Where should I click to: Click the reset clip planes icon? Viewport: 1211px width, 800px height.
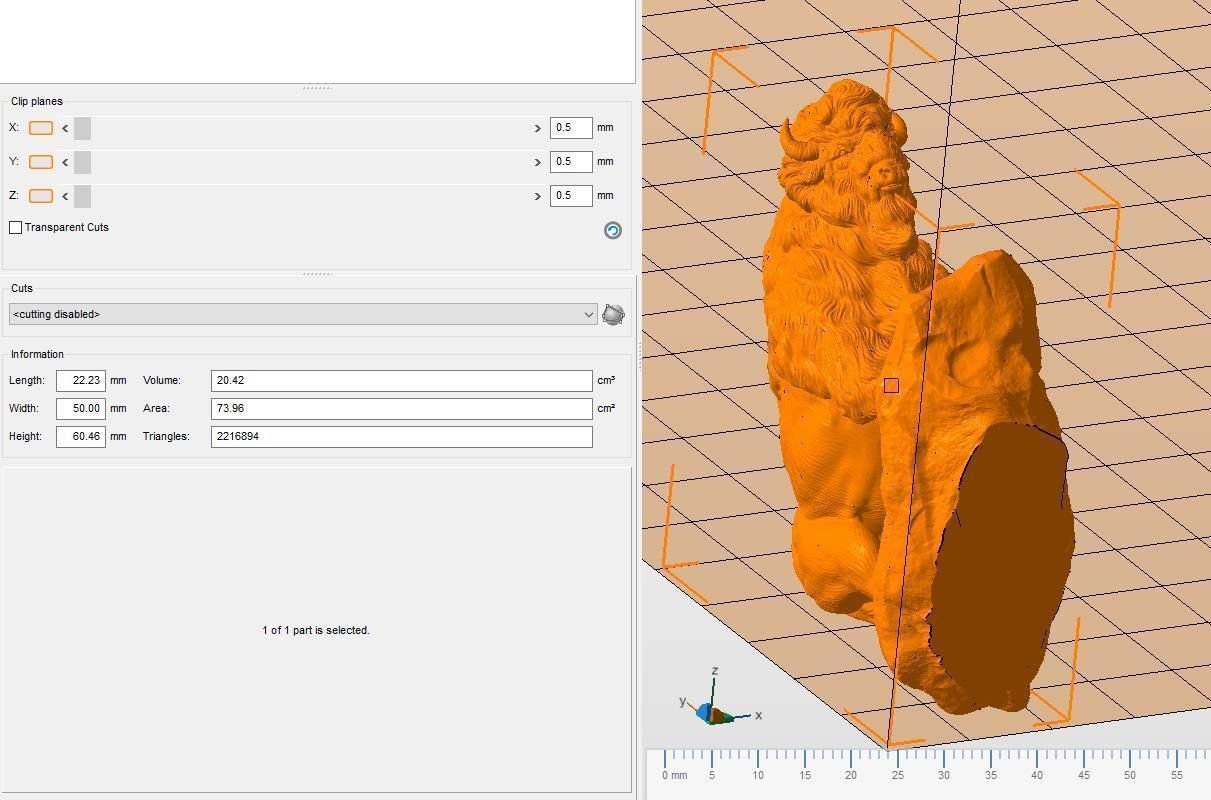[613, 231]
